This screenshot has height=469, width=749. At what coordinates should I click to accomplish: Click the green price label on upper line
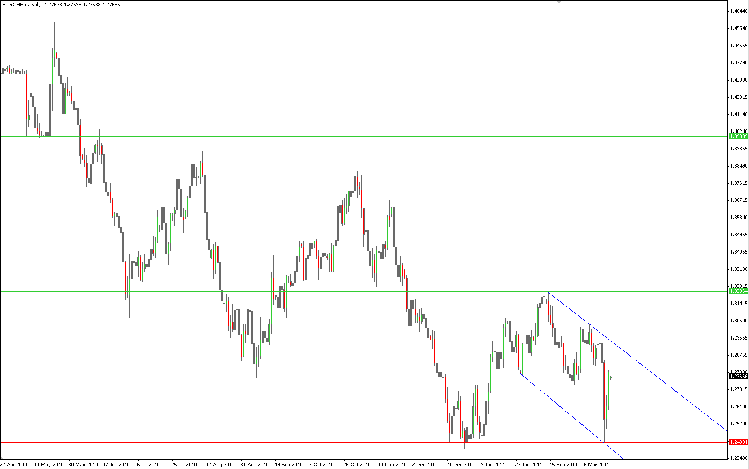tap(738, 137)
